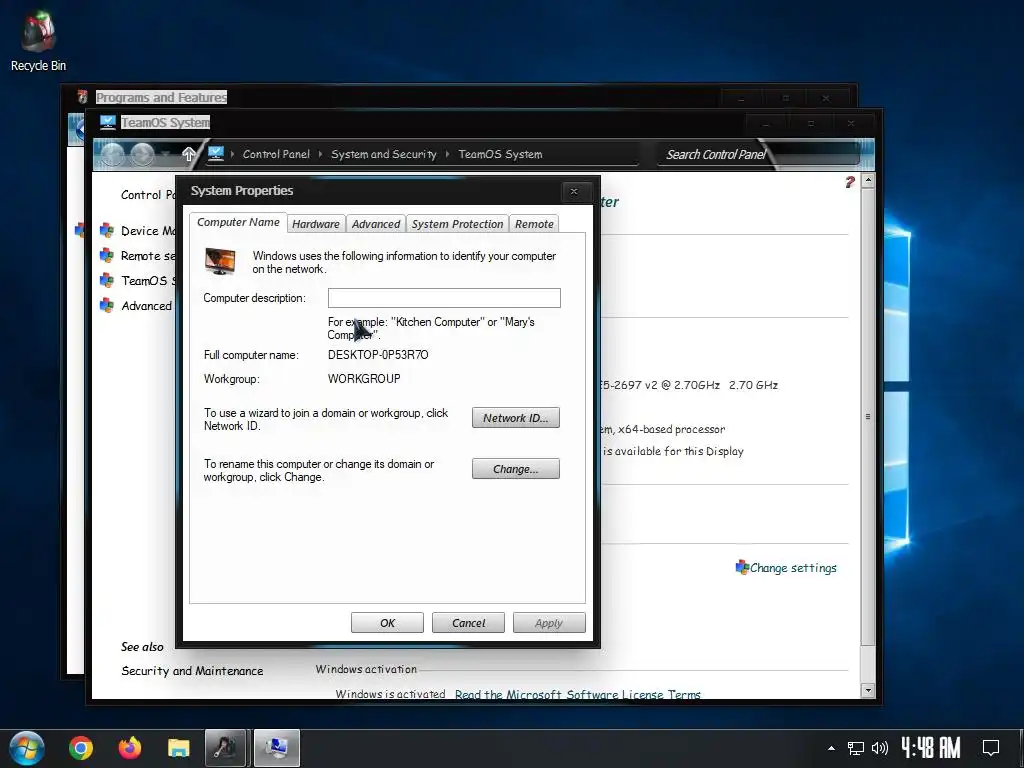
Task: Click the Programs and Features window title icon
Action: pos(82,97)
